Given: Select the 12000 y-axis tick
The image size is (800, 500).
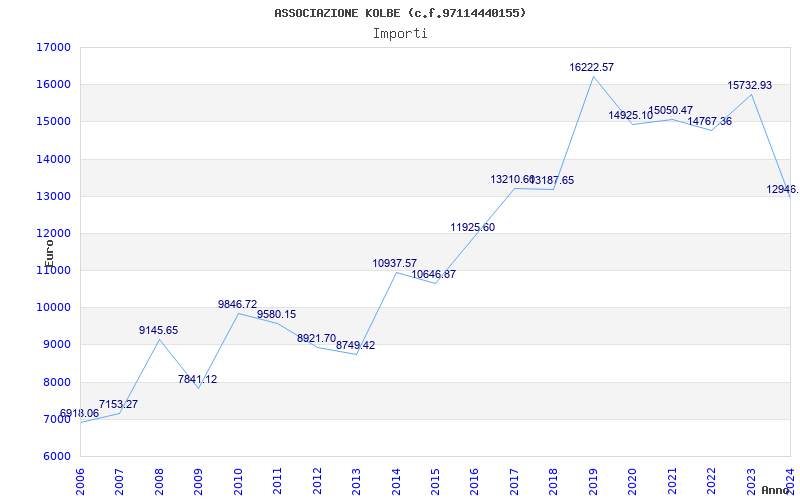Looking at the screenshot, I should click(53, 233).
